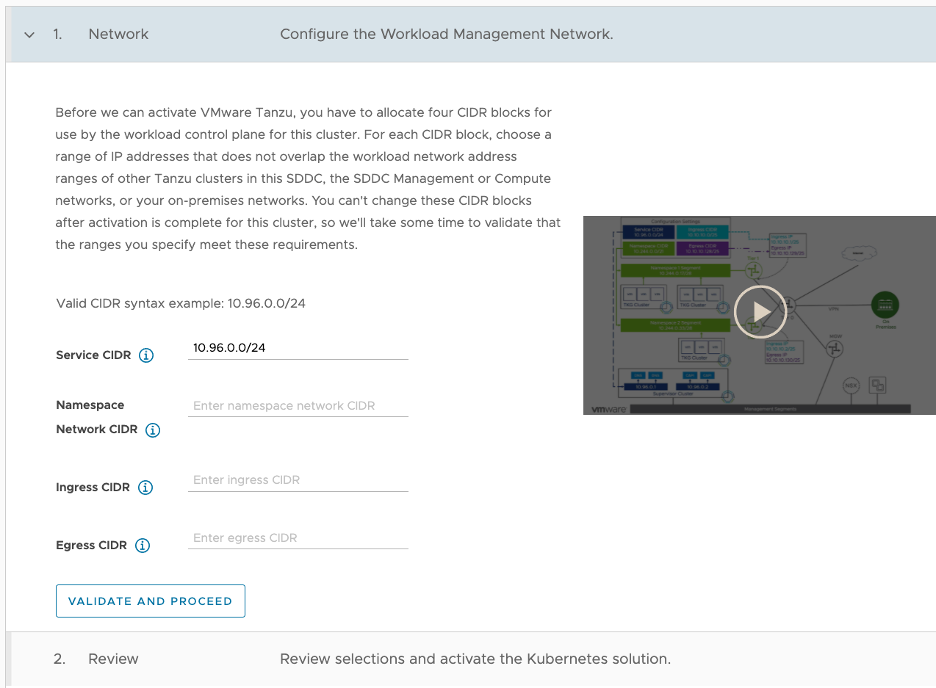Collapse the Network step chevron

(29, 35)
